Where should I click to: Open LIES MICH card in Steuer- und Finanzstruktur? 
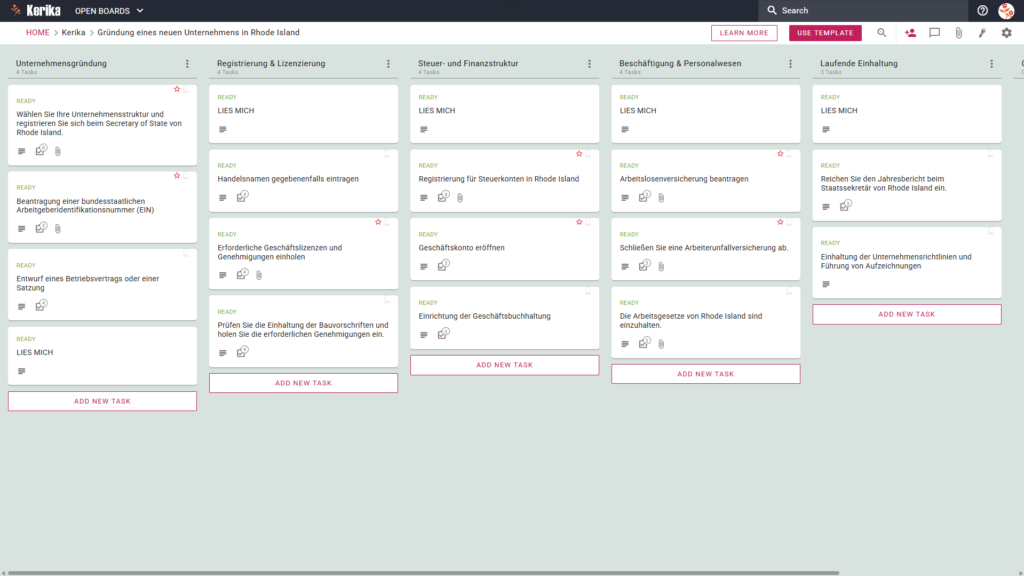pos(505,114)
